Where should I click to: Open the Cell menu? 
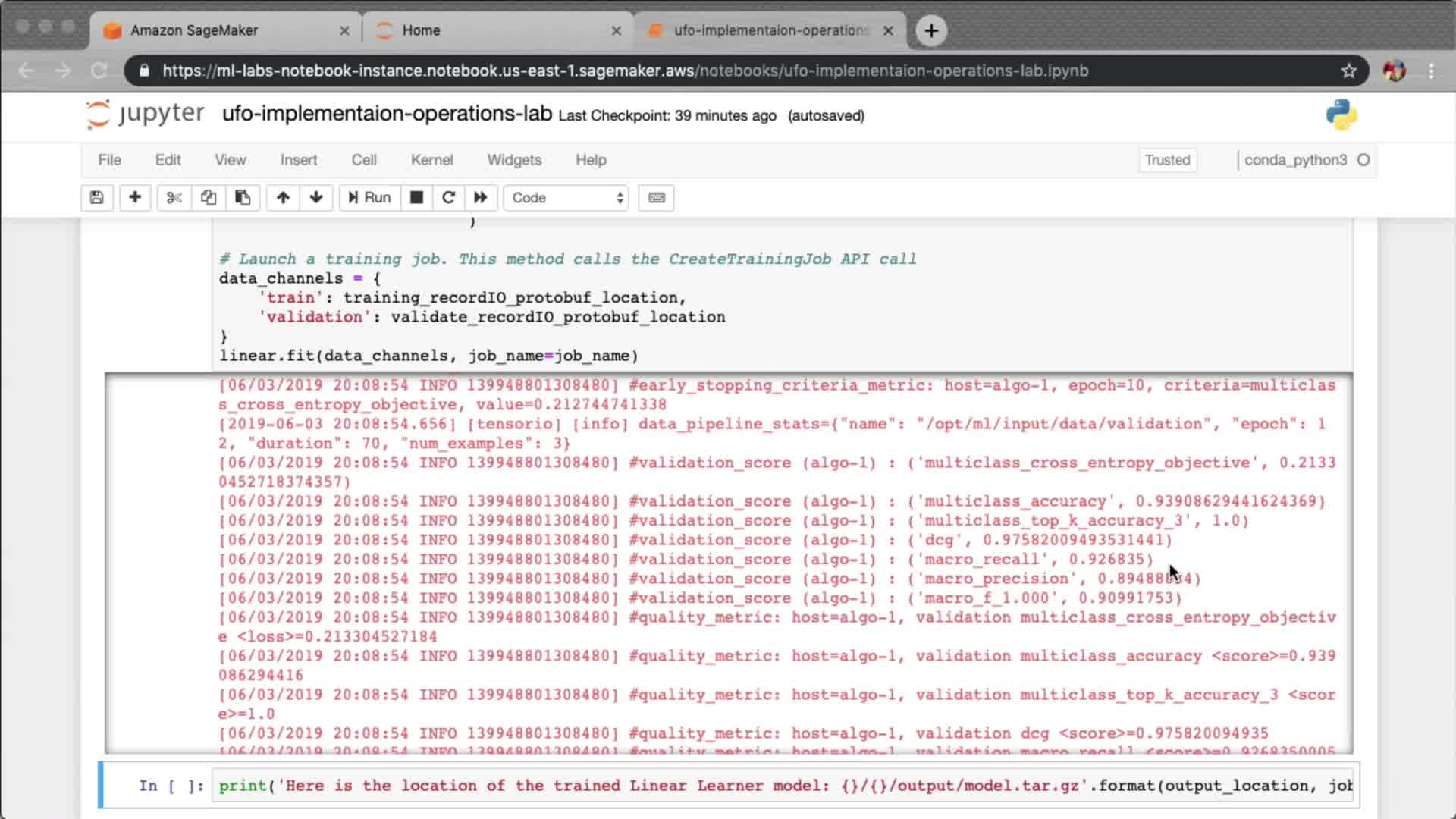(363, 160)
